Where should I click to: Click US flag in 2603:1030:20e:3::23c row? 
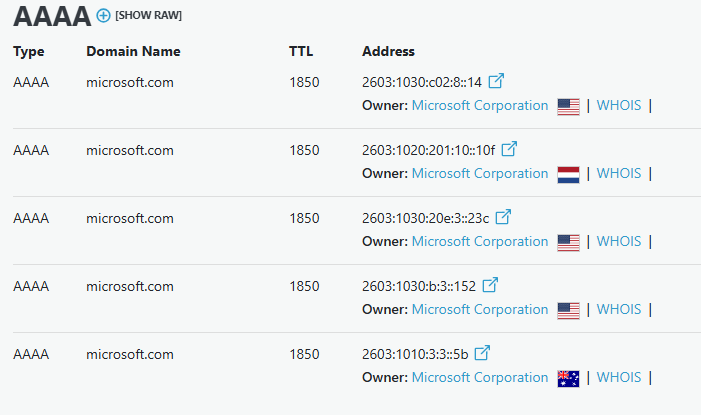568,242
